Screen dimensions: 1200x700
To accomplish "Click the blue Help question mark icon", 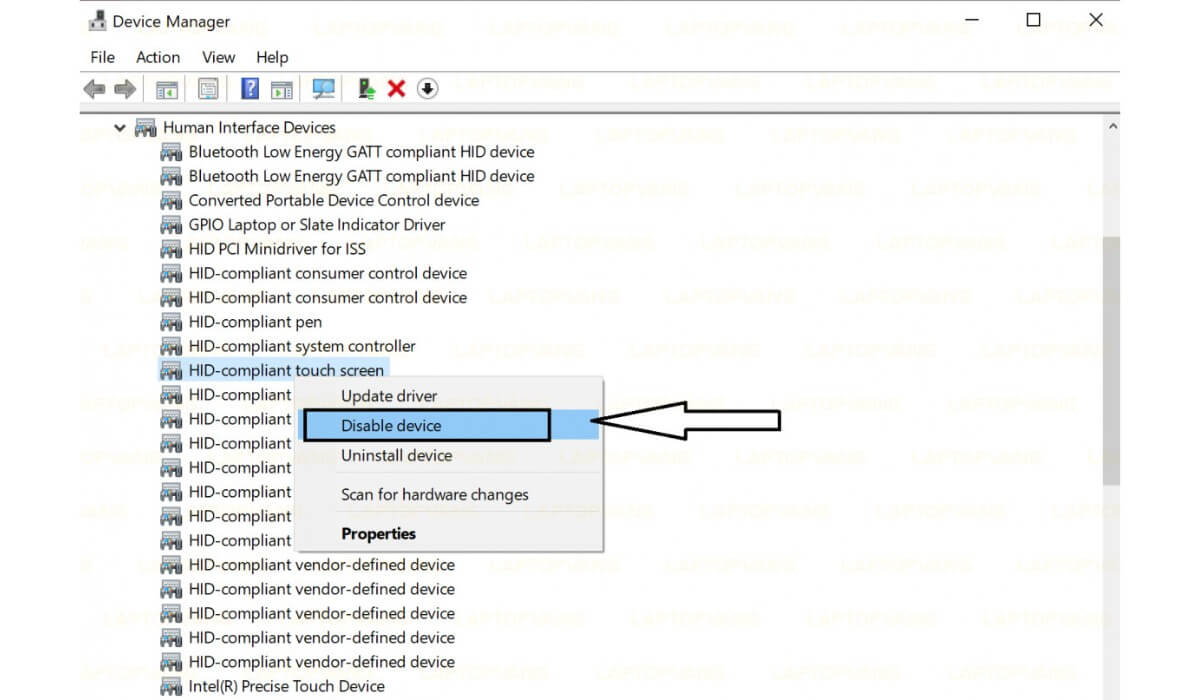I will [250, 89].
